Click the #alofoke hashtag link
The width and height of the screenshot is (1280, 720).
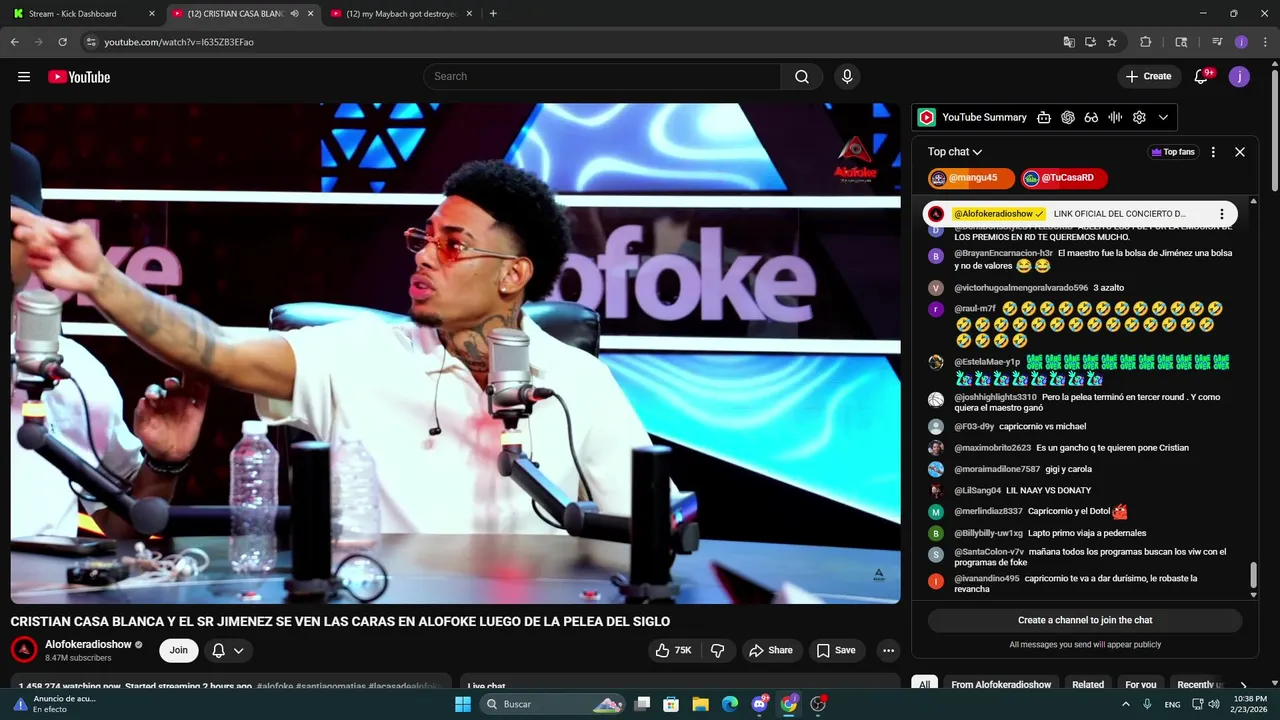coord(275,686)
